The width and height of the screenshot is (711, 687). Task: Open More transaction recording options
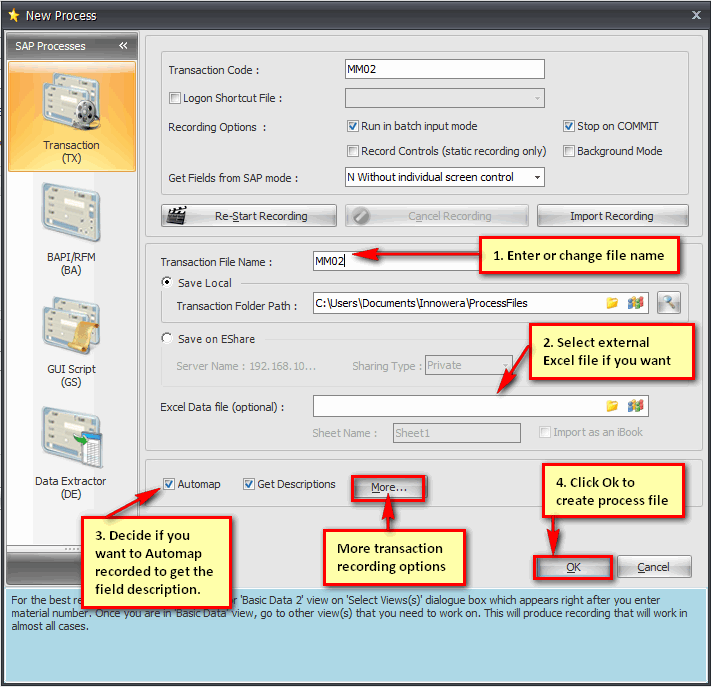click(388, 488)
